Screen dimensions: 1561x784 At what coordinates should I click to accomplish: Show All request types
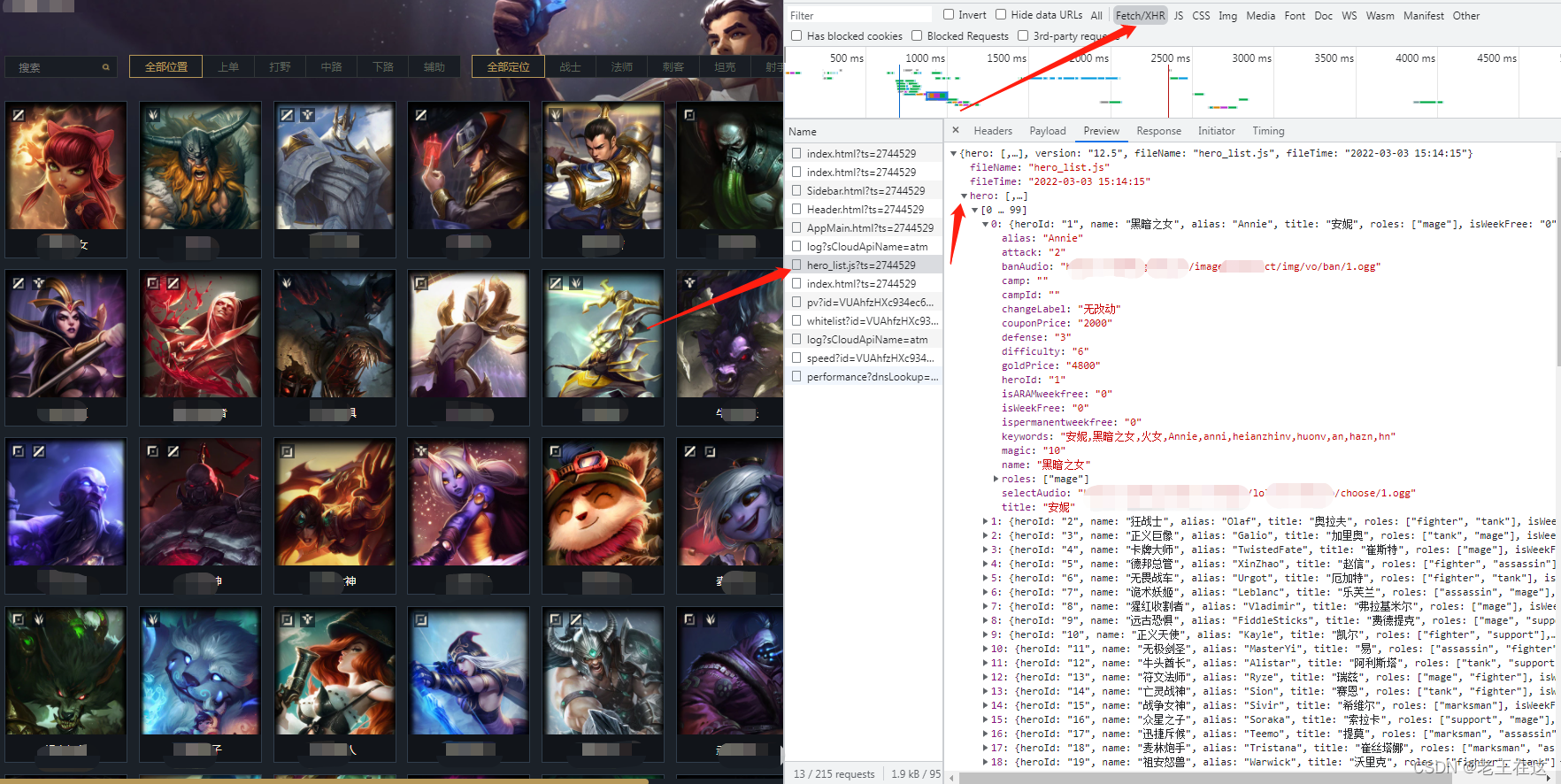pyautogui.click(x=1096, y=15)
